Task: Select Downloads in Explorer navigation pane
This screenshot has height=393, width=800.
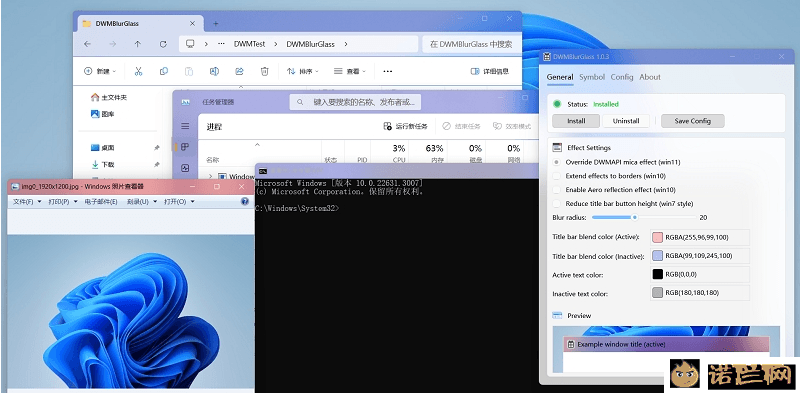Action: click(103, 164)
